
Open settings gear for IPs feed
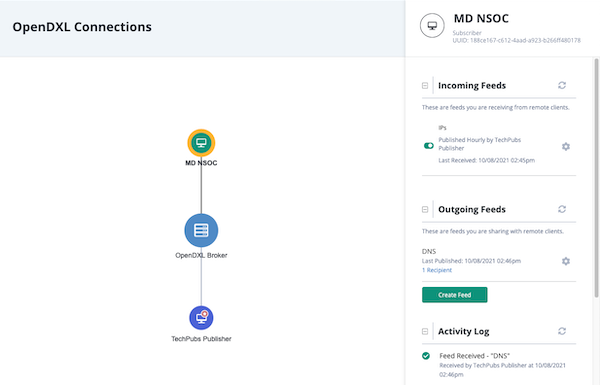[x=566, y=147]
